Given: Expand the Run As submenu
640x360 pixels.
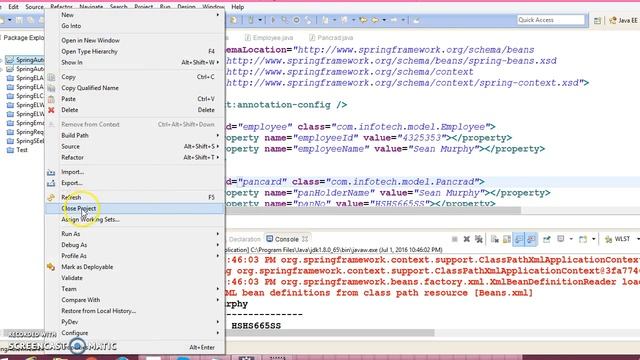Looking at the screenshot, I should tap(135, 234).
